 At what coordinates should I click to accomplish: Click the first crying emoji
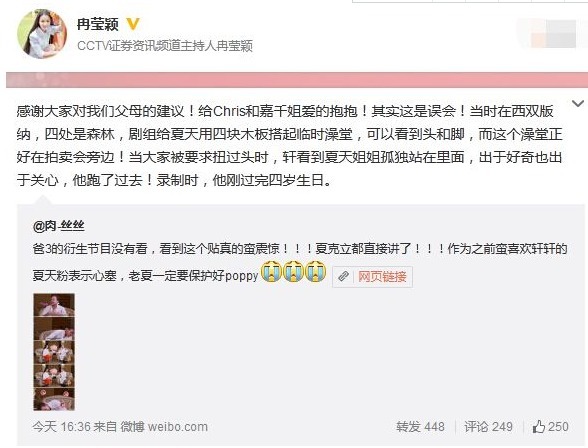[x=272, y=271]
